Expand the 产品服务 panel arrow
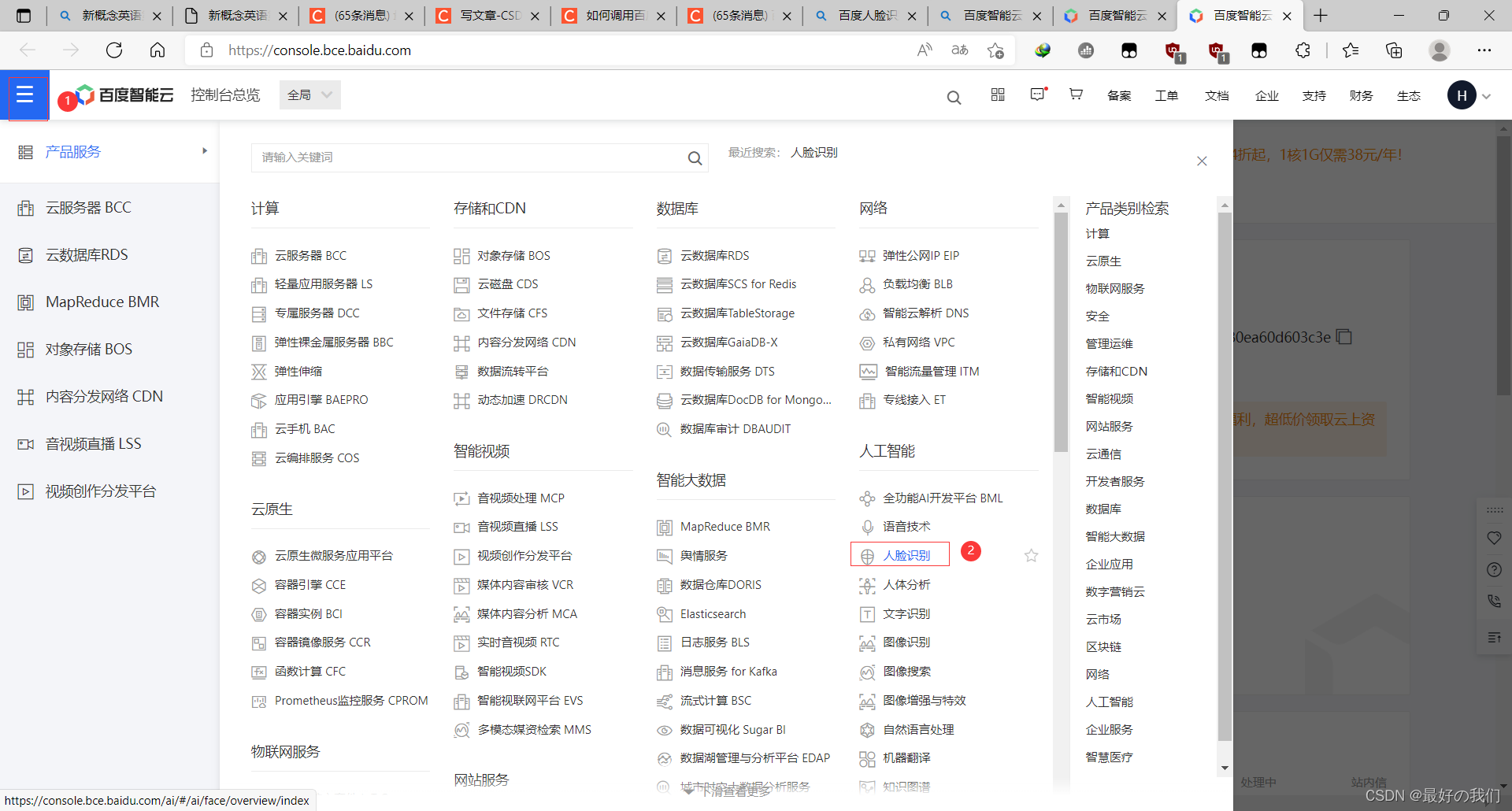Screen dimensions: 1512x811 pyautogui.click(x=204, y=150)
